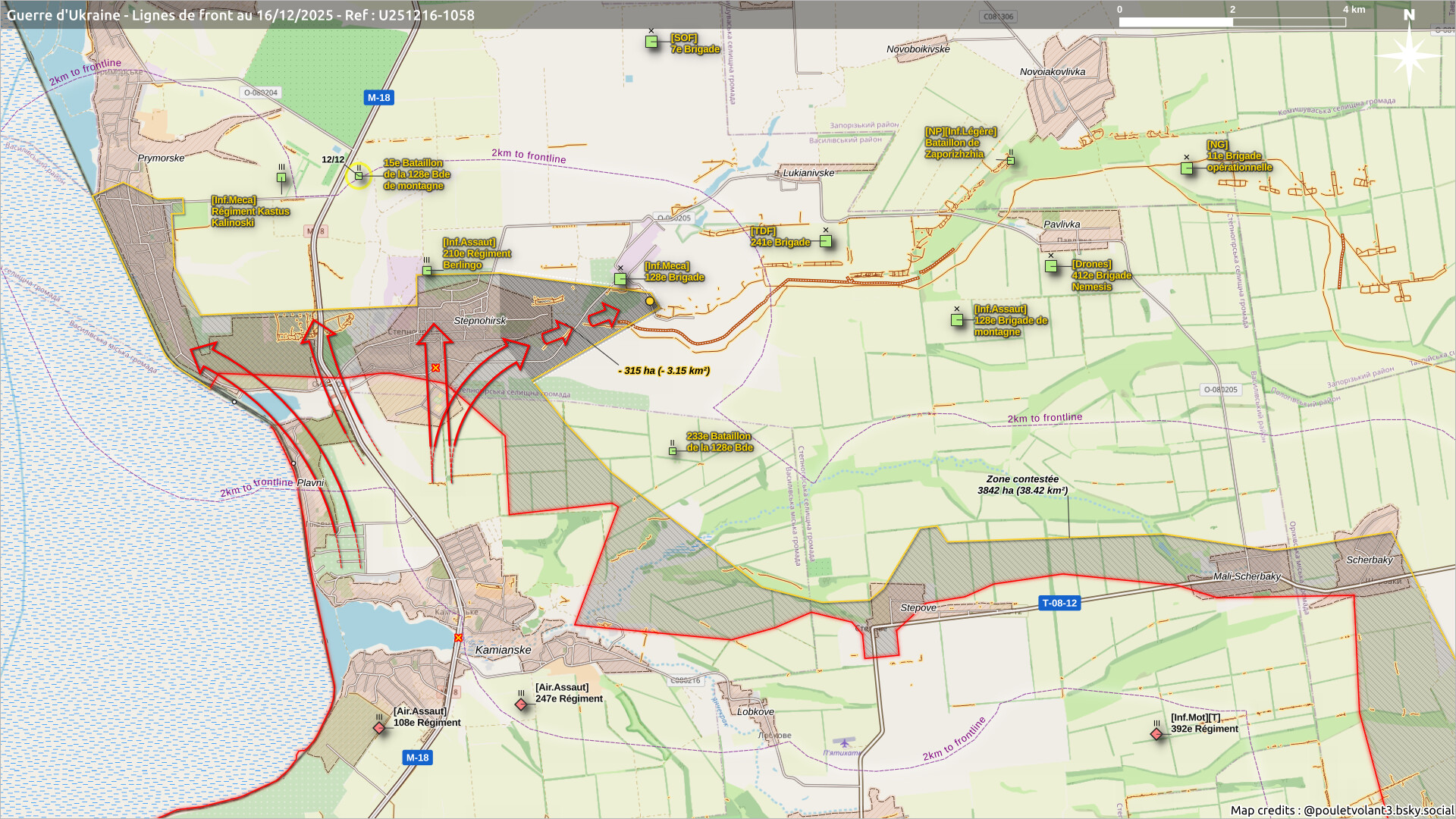Image resolution: width=1456 pixels, height=819 pixels.
Task: Click the Kamianske town label
Action: (503, 650)
